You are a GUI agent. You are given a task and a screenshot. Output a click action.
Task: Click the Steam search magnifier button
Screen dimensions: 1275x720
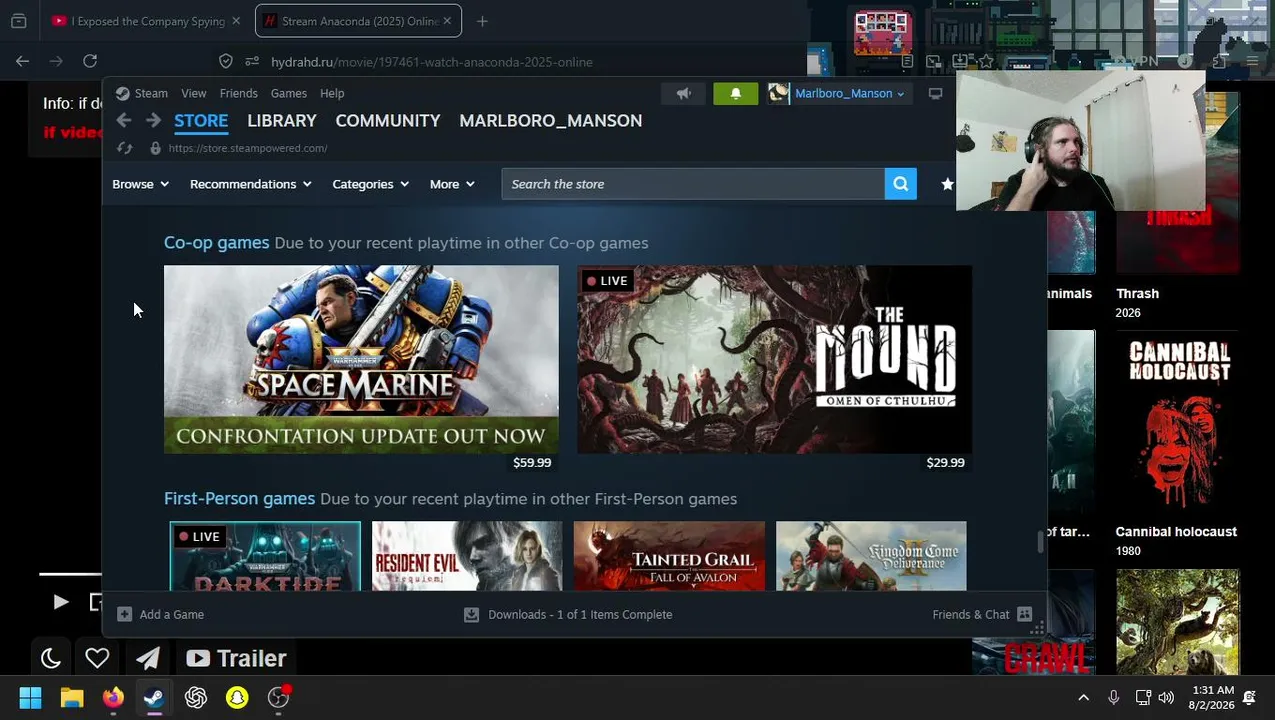[900, 184]
